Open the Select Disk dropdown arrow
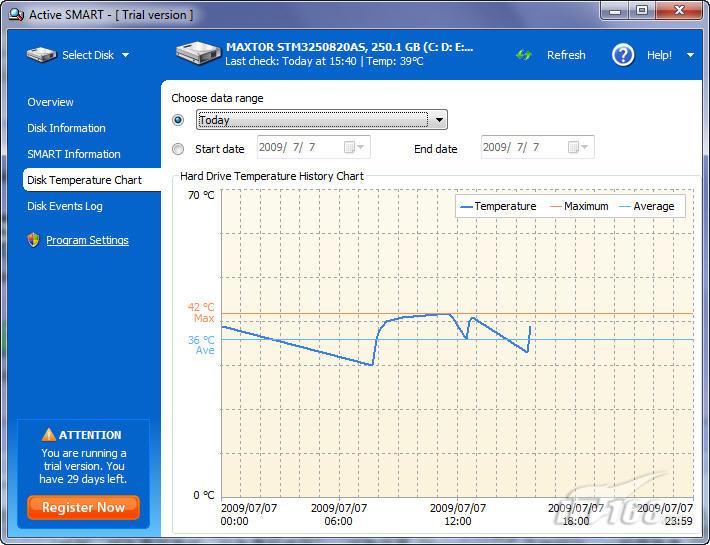The width and height of the screenshot is (710, 545). pyautogui.click(x=125, y=55)
